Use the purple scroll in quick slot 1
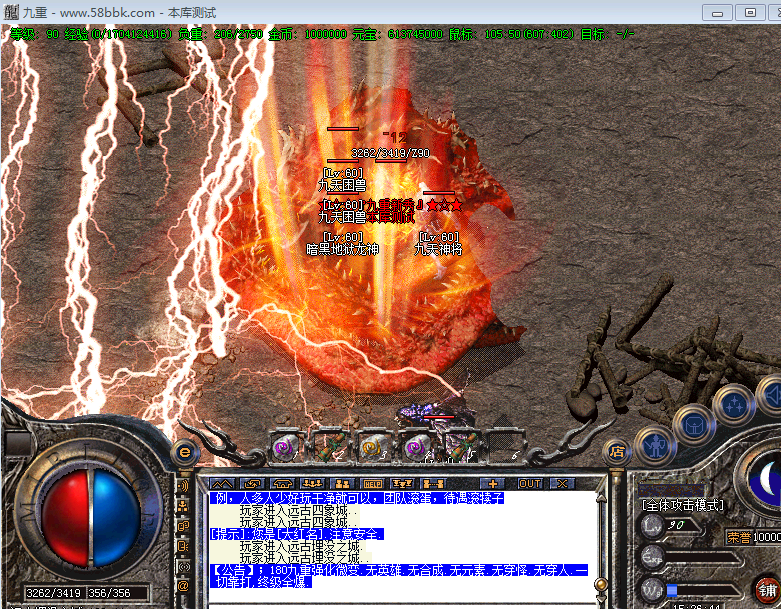The height and width of the screenshot is (609, 781). point(284,446)
